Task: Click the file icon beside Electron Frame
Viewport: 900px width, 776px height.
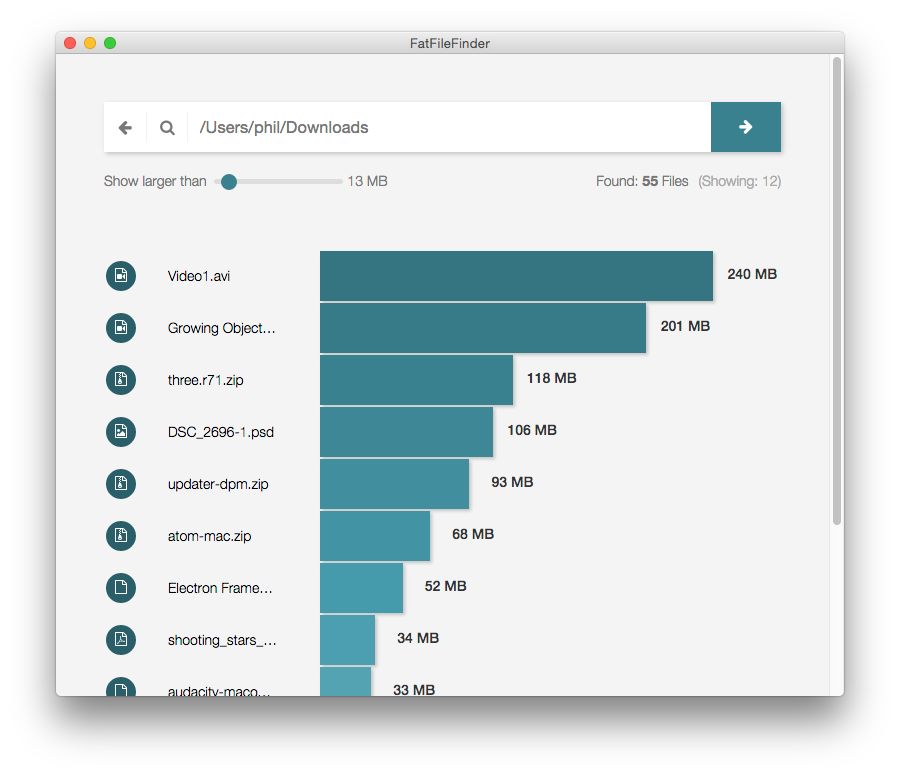Action: click(120, 588)
